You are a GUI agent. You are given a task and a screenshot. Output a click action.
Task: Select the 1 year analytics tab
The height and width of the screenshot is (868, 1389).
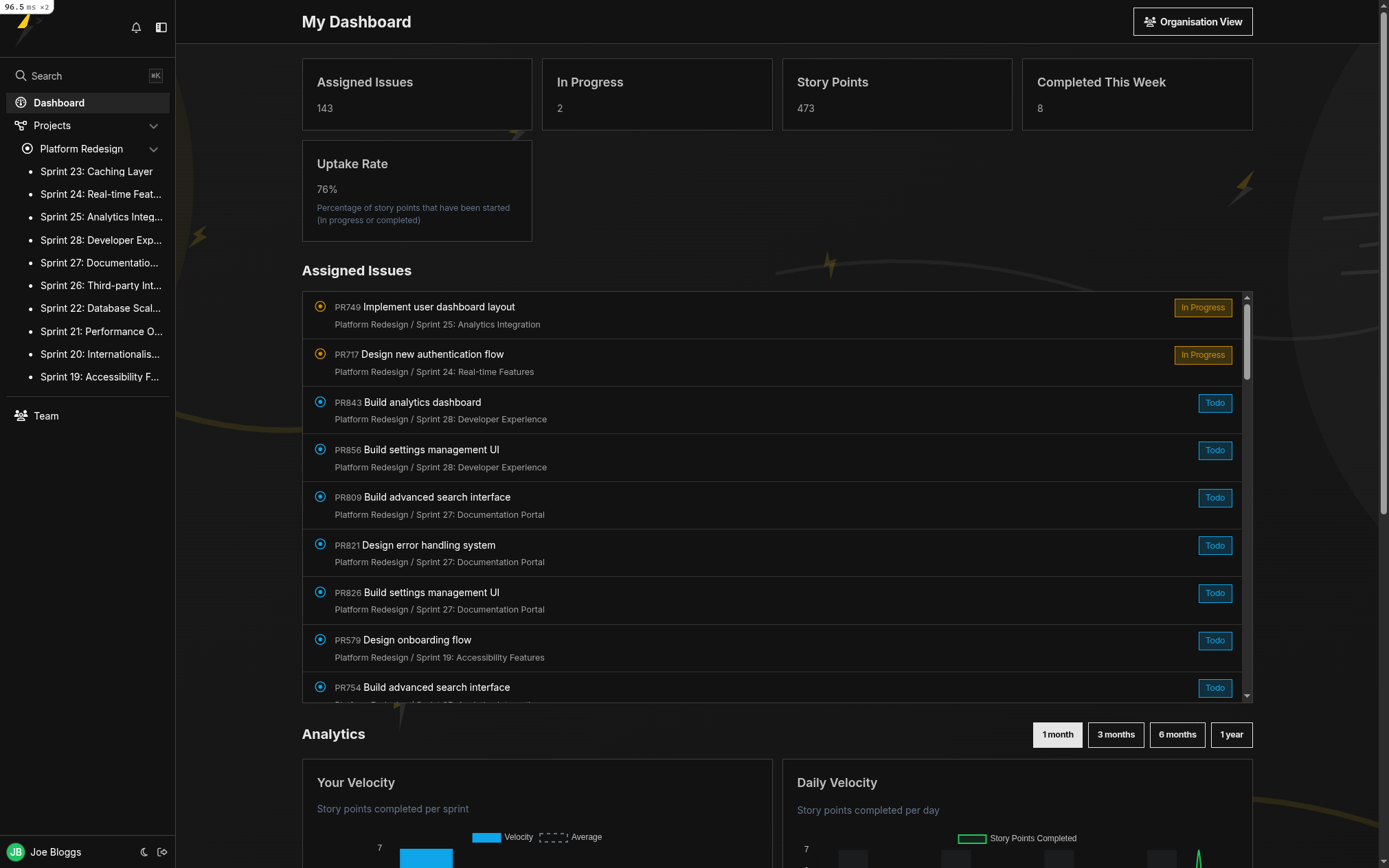point(1231,735)
